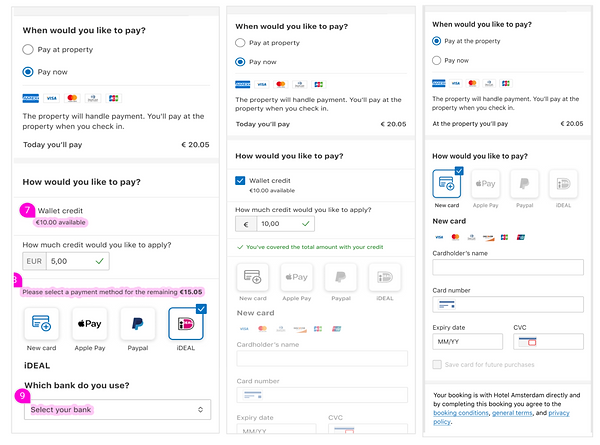The image size is (600, 445).
Task: Click '€10.00 available' text in left panel
Action: 60,222
